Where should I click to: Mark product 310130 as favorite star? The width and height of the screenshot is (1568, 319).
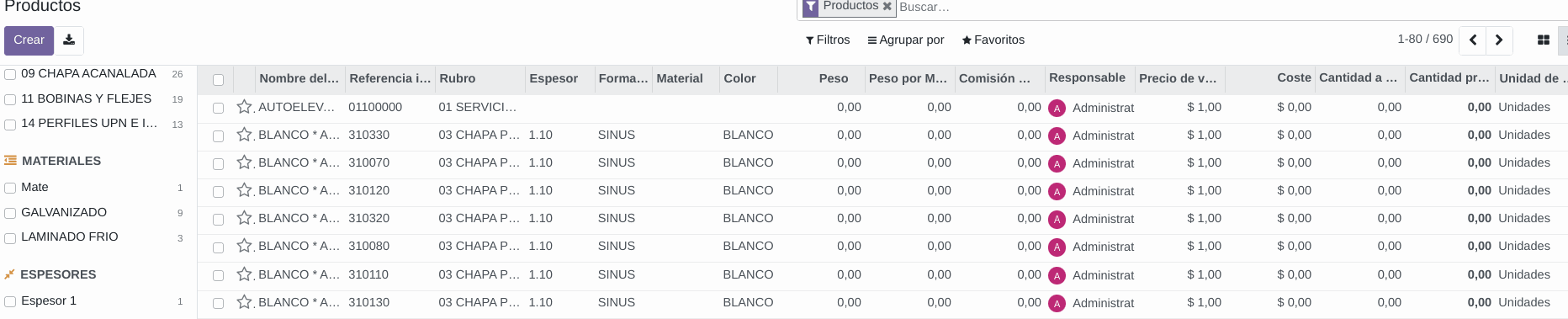click(x=245, y=302)
